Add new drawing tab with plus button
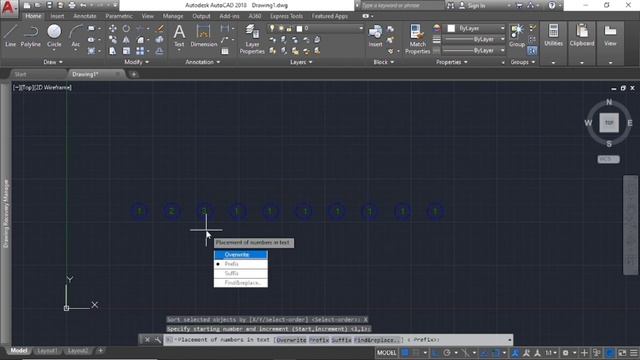The image size is (640, 360). click(x=133, y=74)
